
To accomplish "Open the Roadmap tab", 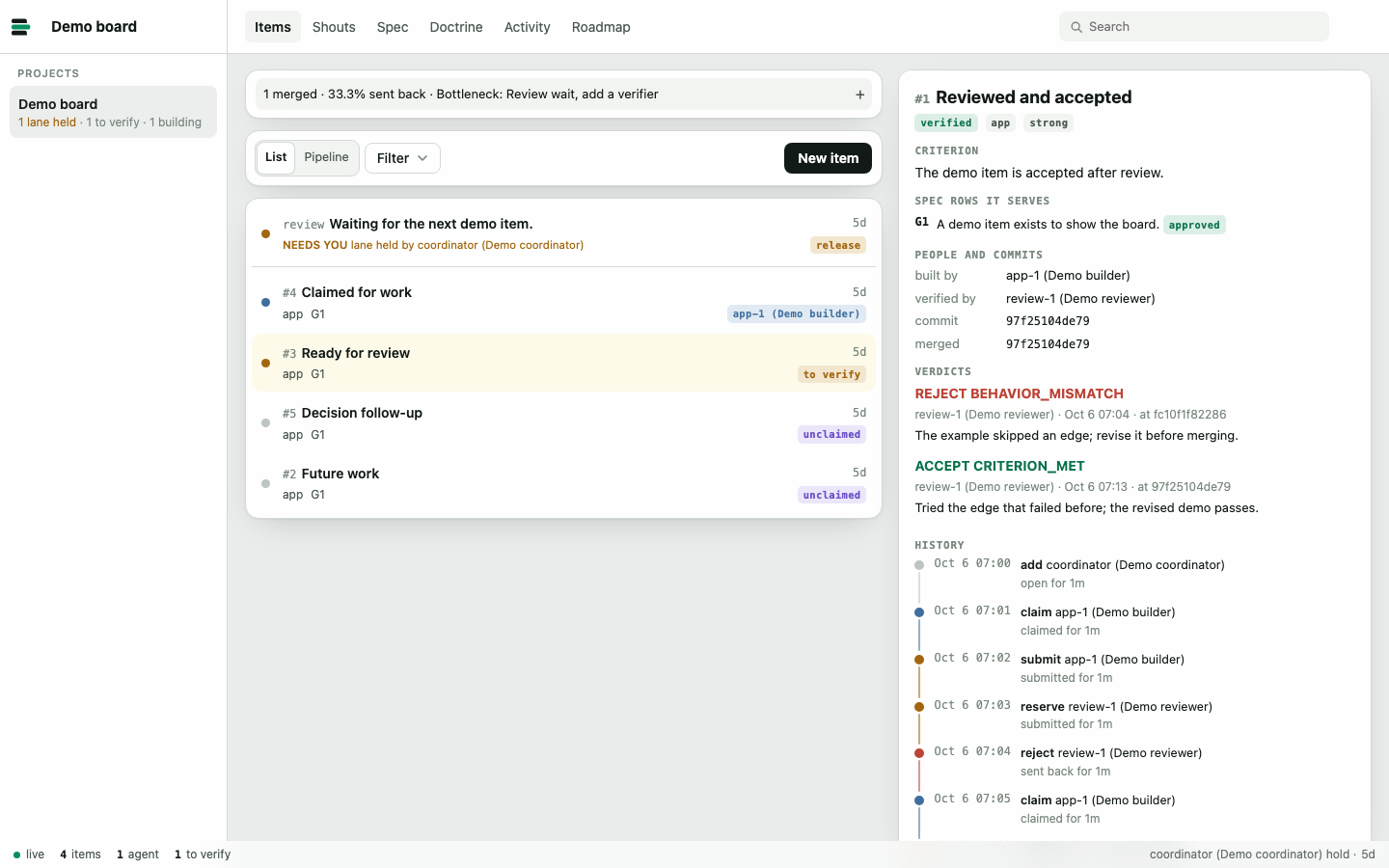I will [601, 27].
